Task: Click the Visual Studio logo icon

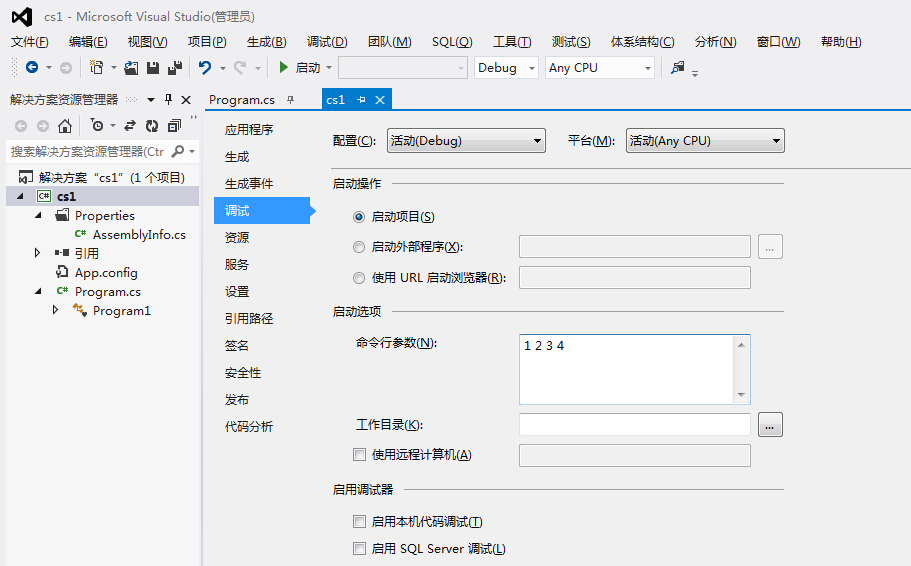Action: coord(22,17)
